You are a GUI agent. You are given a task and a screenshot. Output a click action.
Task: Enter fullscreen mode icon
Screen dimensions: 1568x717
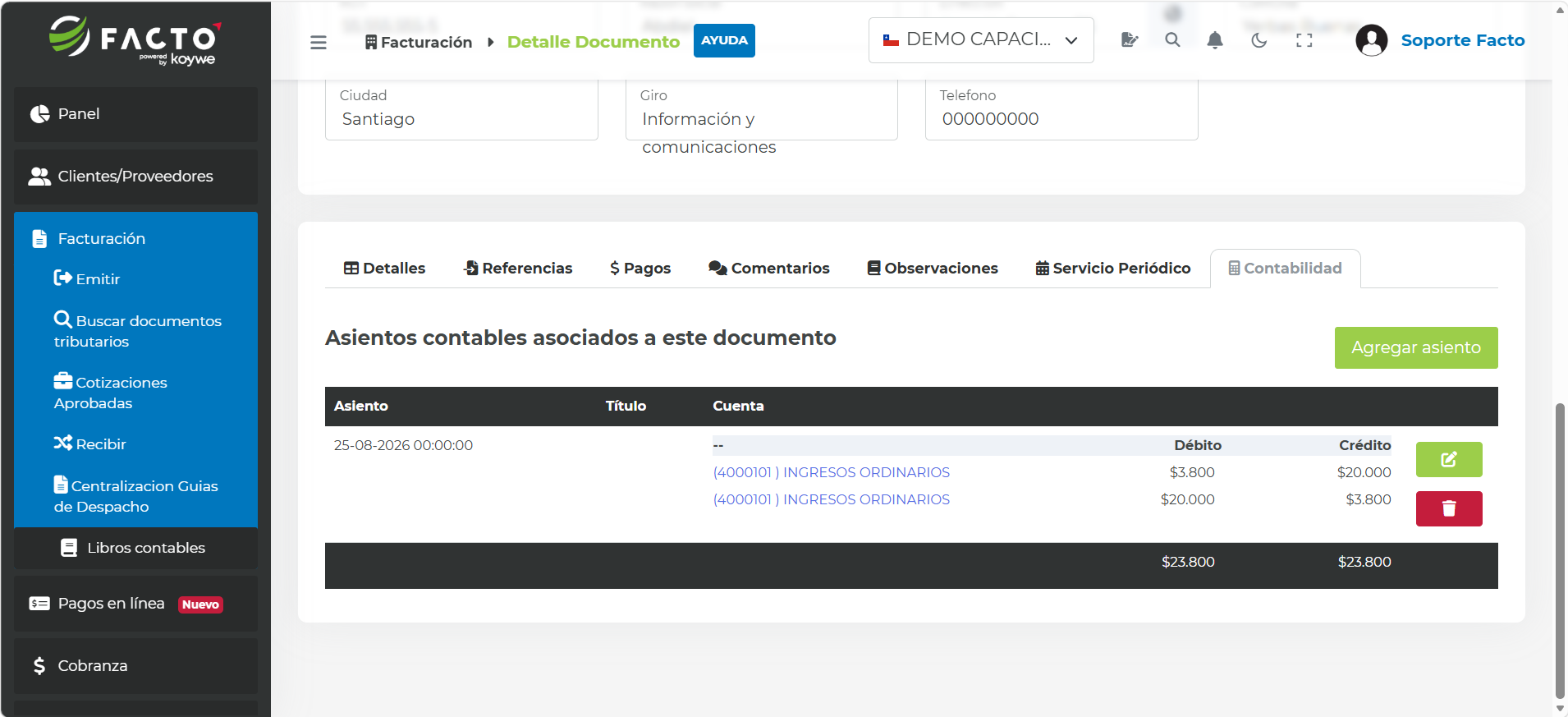click(x=1304, y=40)
